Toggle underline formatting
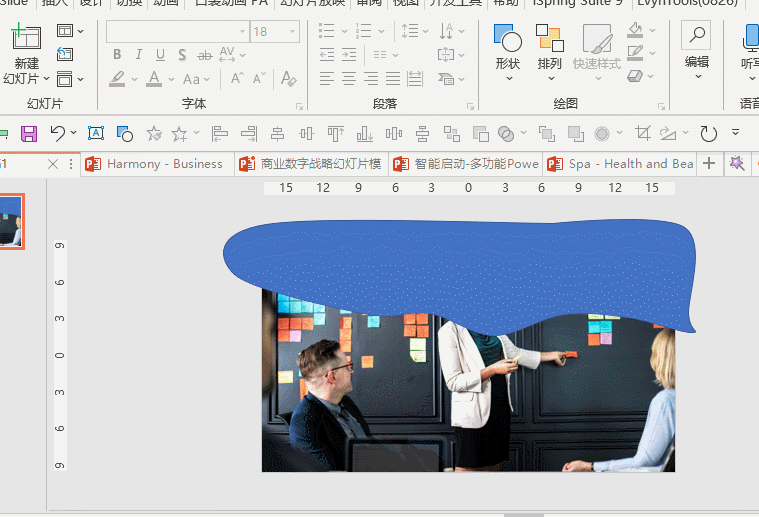Screen dimensions: 759x517 pyautogui.click(x=160, y=54)
